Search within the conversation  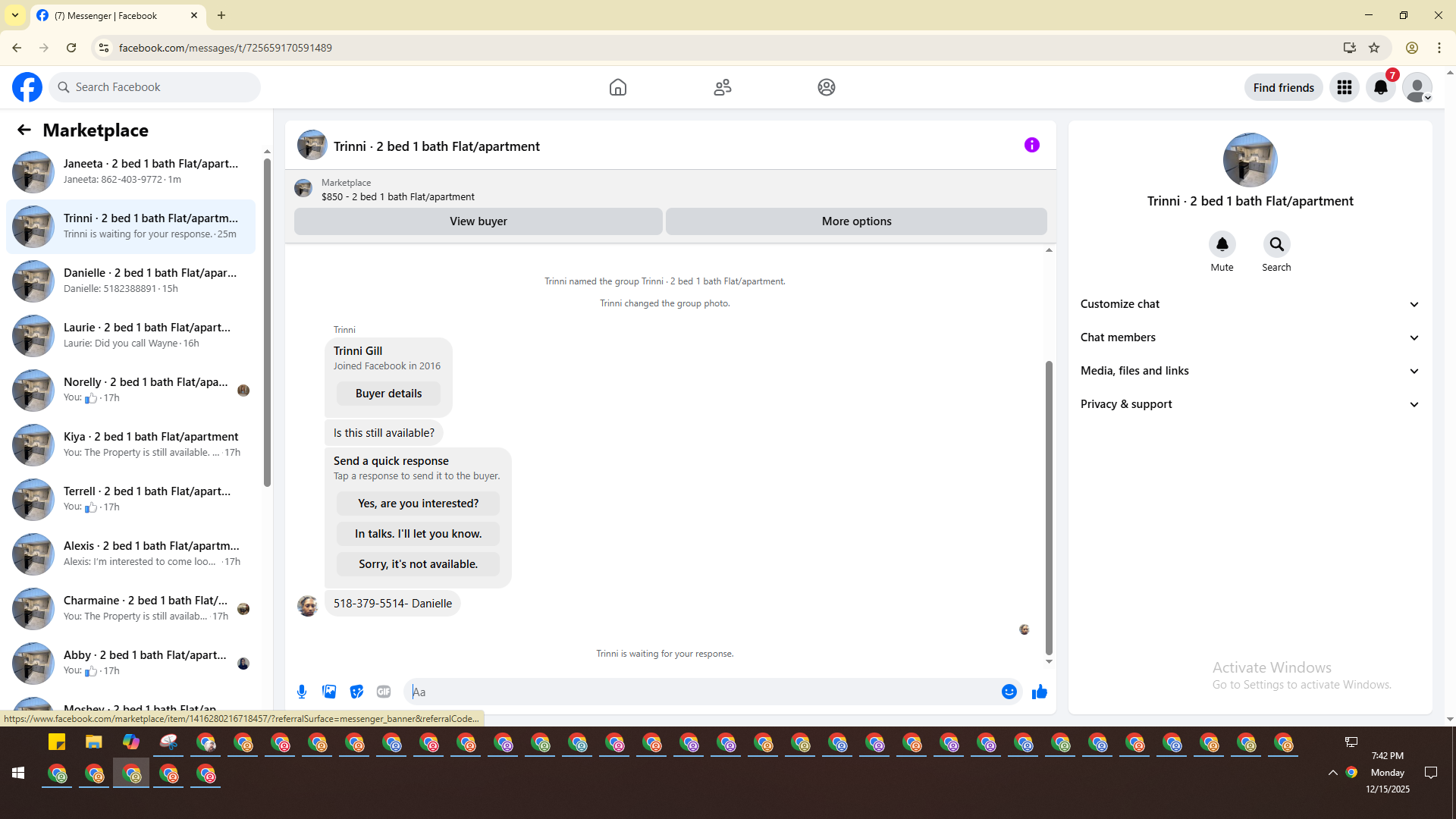pyautogui.click(x=1276, y=245)
